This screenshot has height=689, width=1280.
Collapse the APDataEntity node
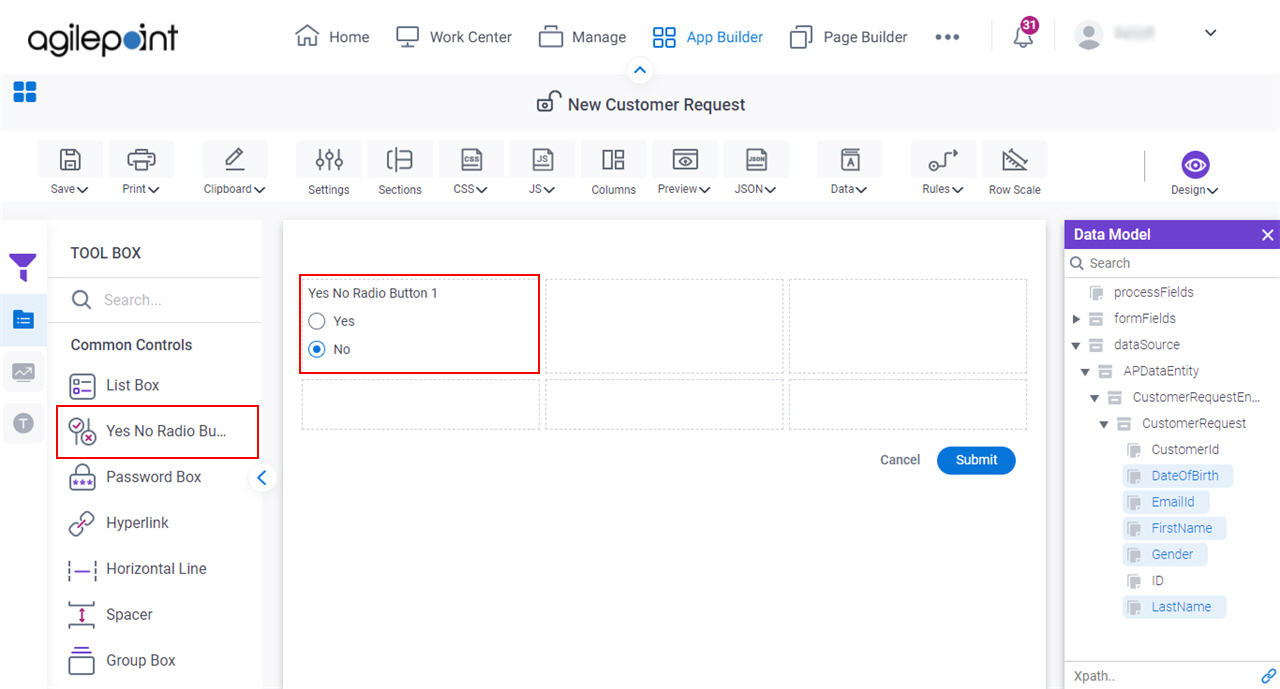[x=1085, y=372]
